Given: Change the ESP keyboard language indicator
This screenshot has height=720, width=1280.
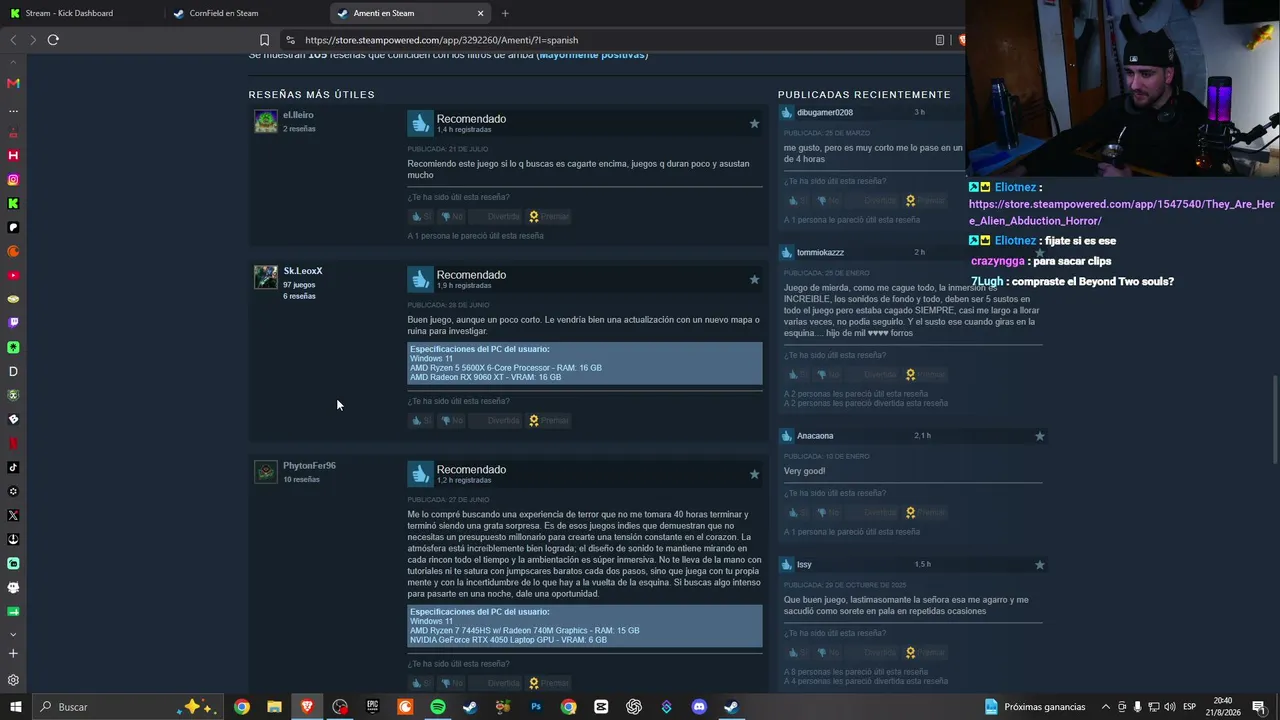Looking at the screenshot, I should (x=1189, y=707).
